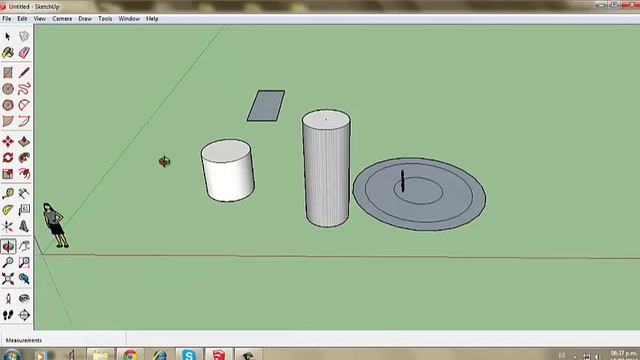
Task: Select the Freehand squiggle tool
Action: tap(24, 89)
